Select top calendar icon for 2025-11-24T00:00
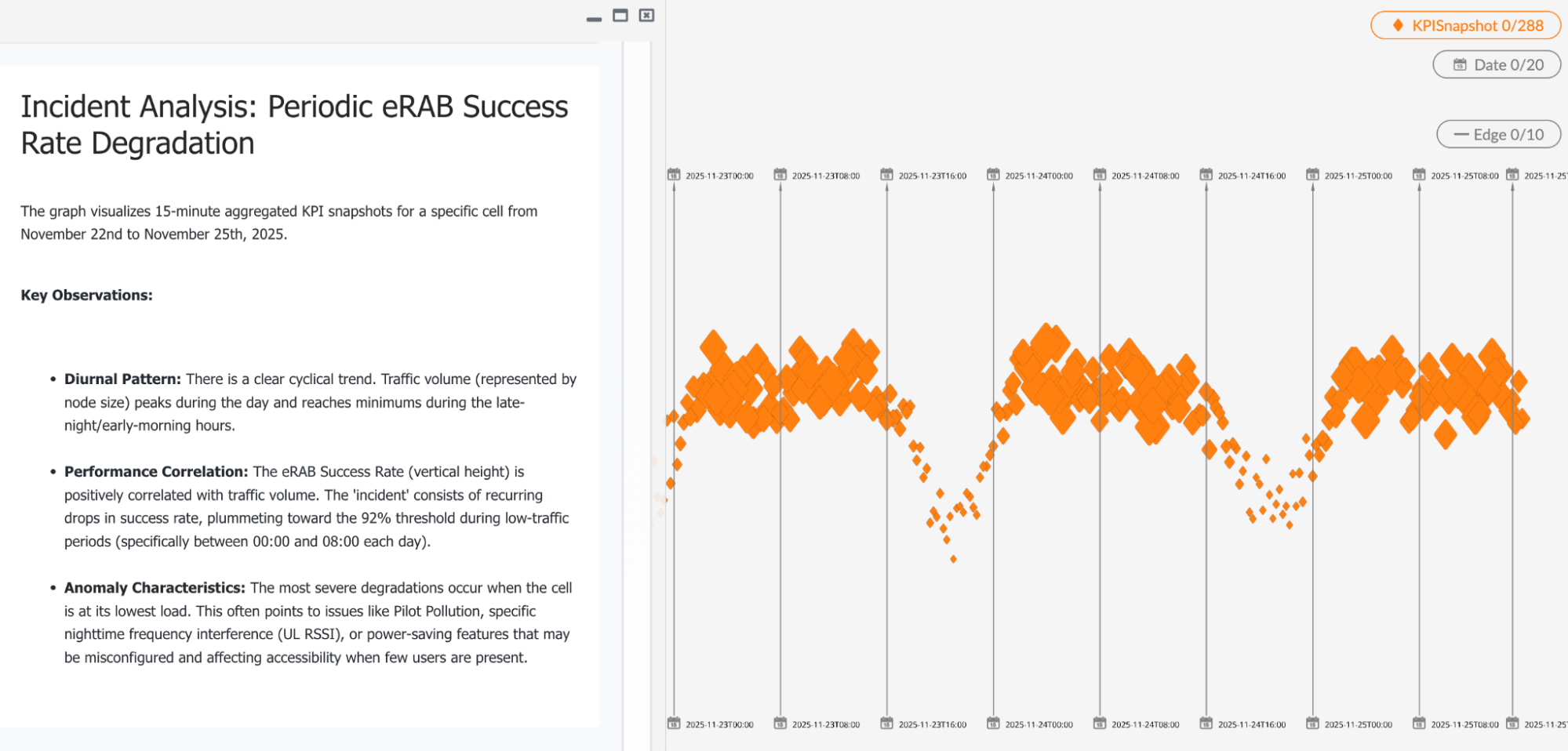The width and height of the screenshot is (1568, 751). point(993,174)
